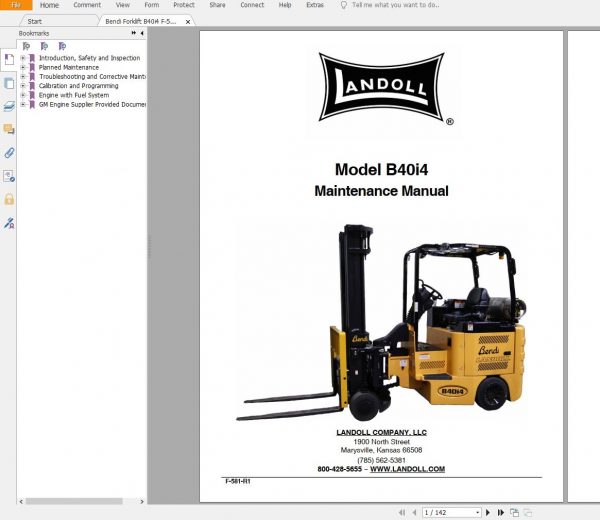600x520 pixels.
Task: Open the Layers panel icon in sidebar
Action: 9,106
